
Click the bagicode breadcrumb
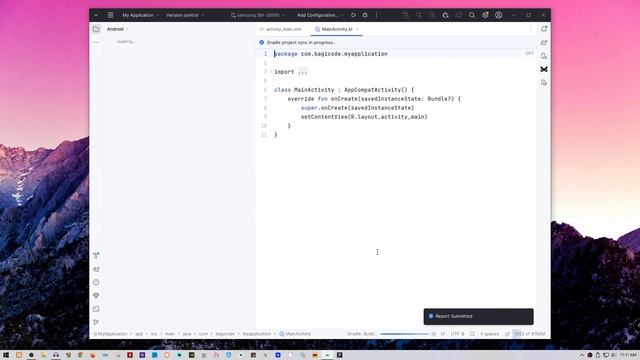(x=225, y=334)
